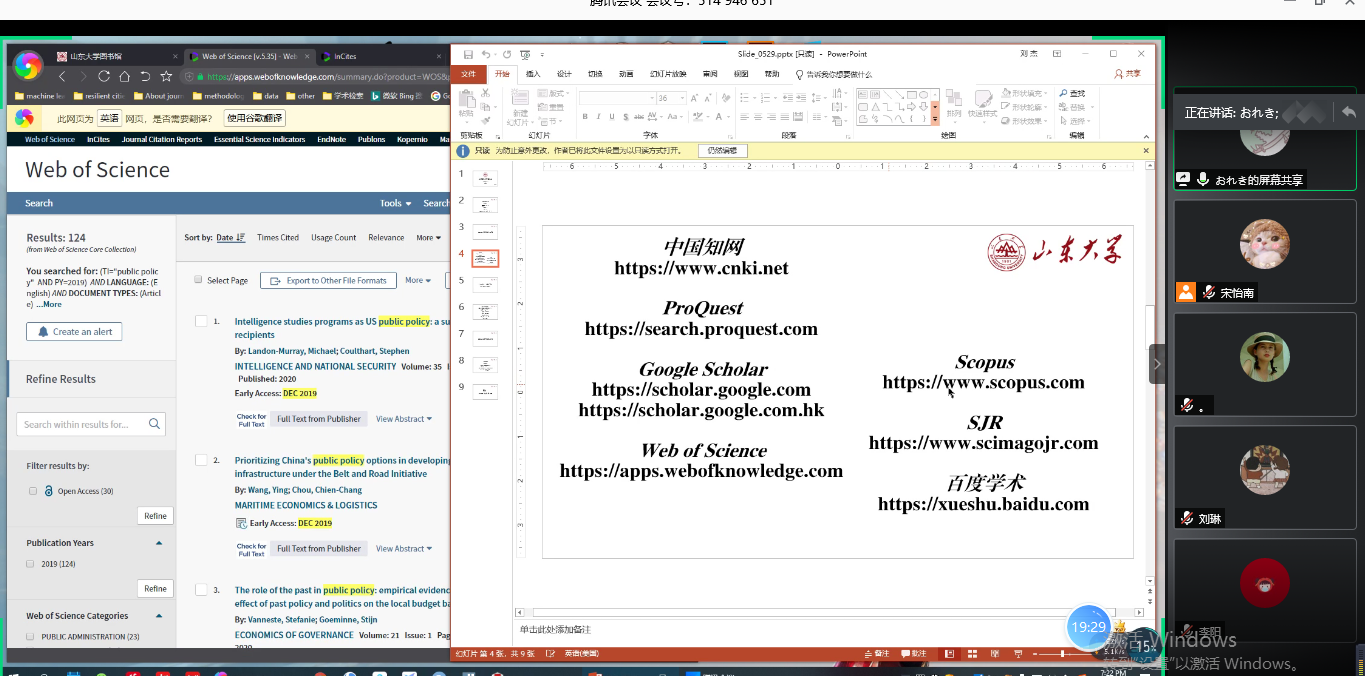1365x676 pixels.
Task: Click bookmark star icon in browser
Action: [167, 76]
